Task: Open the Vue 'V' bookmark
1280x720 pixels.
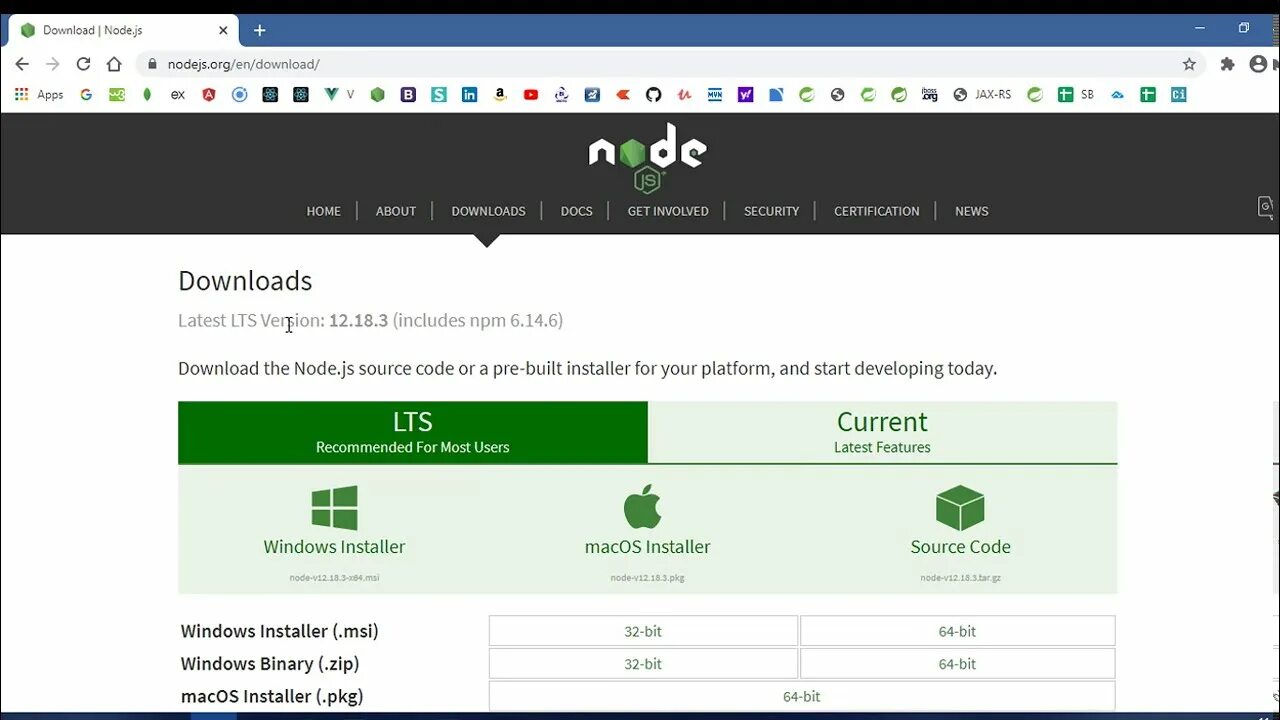Action: tap(339, 95)
